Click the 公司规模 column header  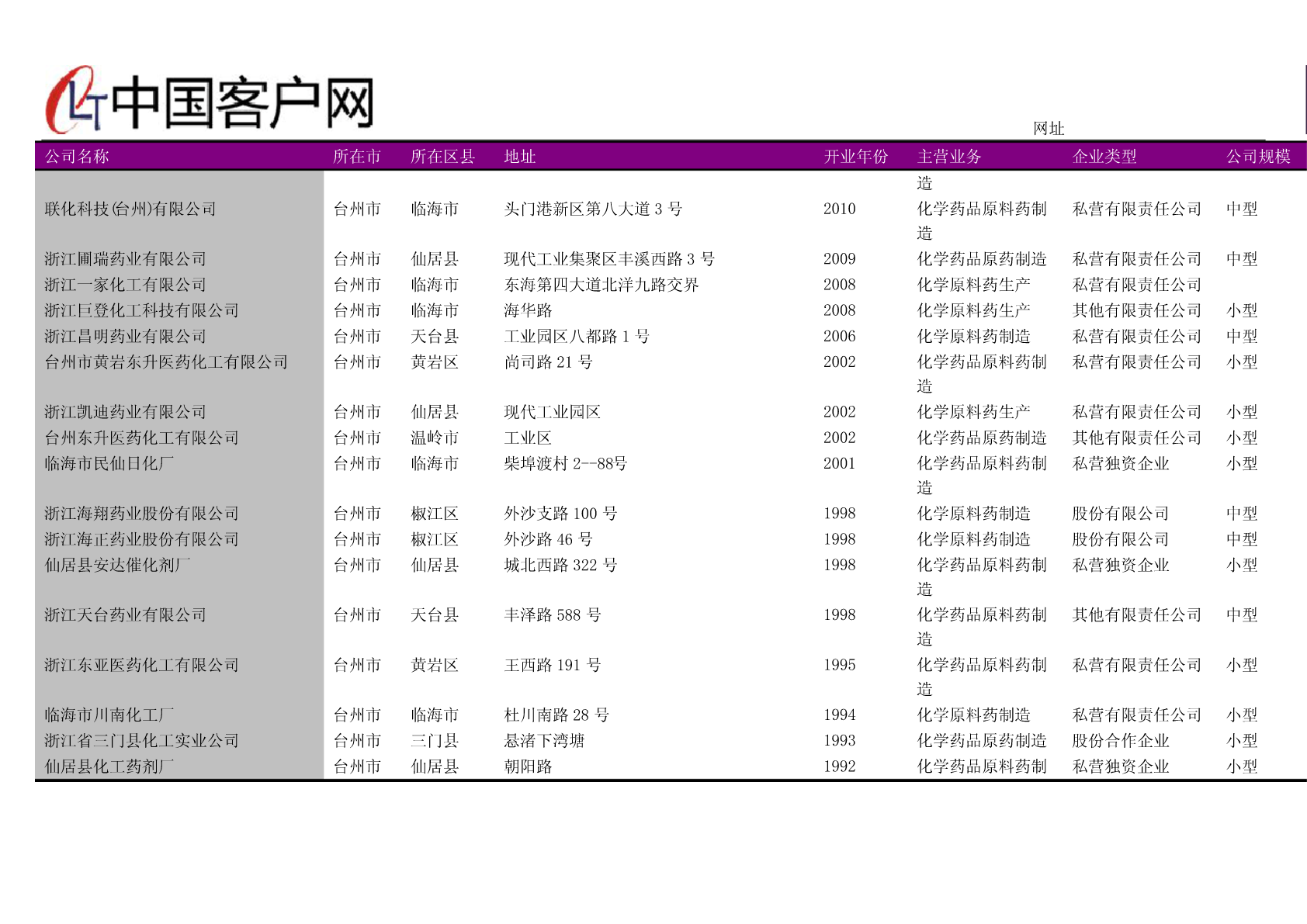pyautogui.click(x=1258, y=157)
